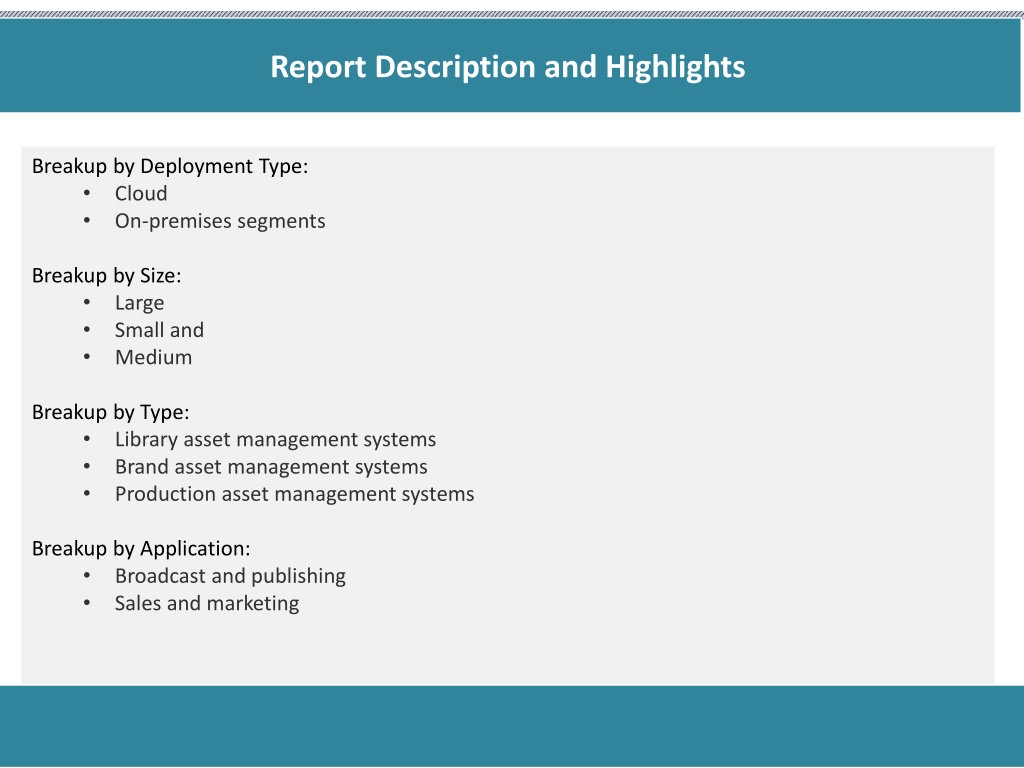Click the 'Sales and marketing' bullet item
The image size is (1024, 768).
tap(207, 603)
